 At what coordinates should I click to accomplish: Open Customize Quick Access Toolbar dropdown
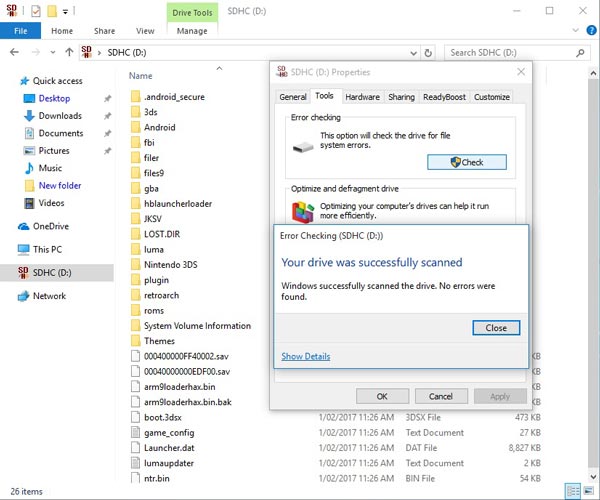click(65, 12)
